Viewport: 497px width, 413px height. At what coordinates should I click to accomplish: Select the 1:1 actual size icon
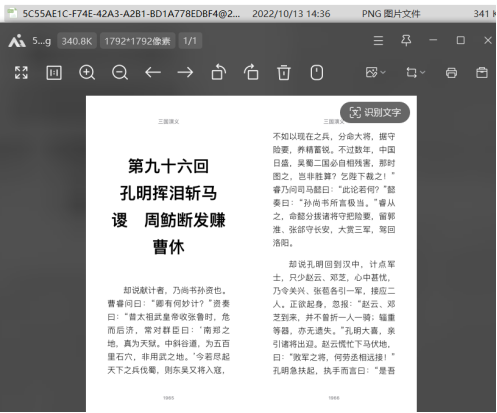click(54, 72)
